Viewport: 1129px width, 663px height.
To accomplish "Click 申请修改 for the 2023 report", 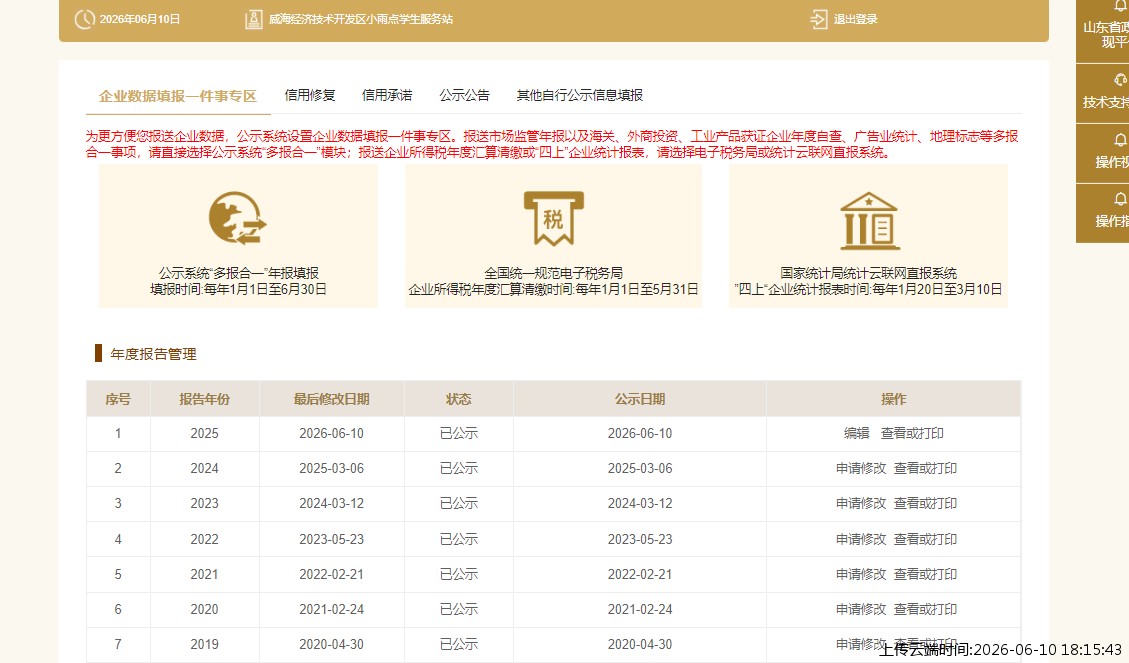I will pyautogui.click(x=861, y=503).
